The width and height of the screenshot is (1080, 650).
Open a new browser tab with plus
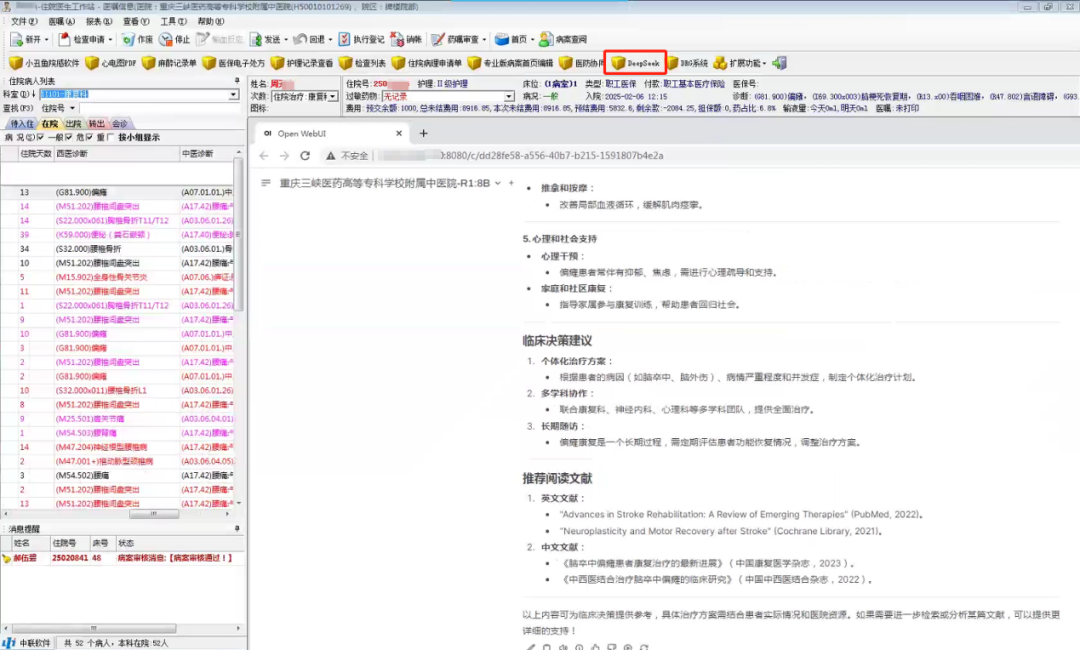point(424,134)
